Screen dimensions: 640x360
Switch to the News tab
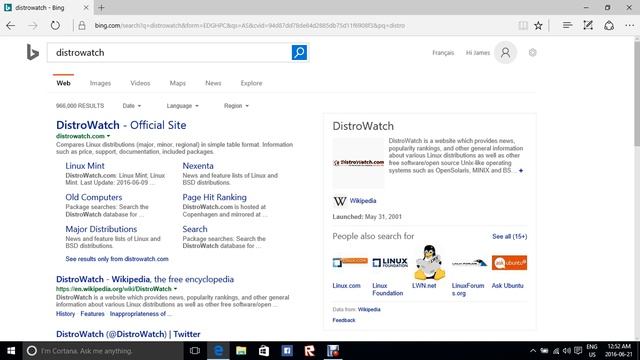tap(213, 83)
